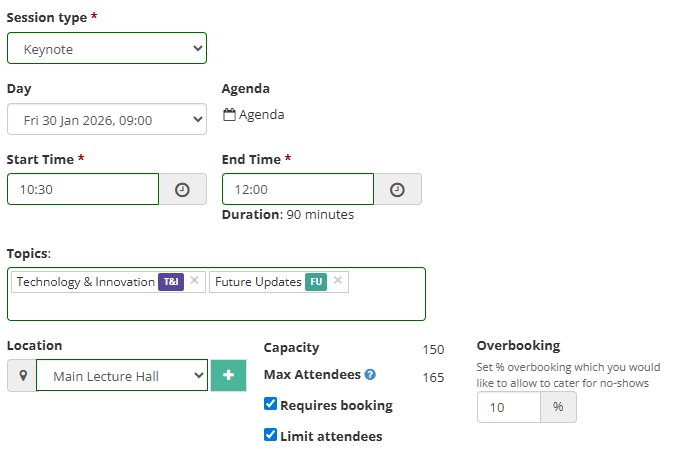Click the Start Time field showing 10:30

pos(83,189)
